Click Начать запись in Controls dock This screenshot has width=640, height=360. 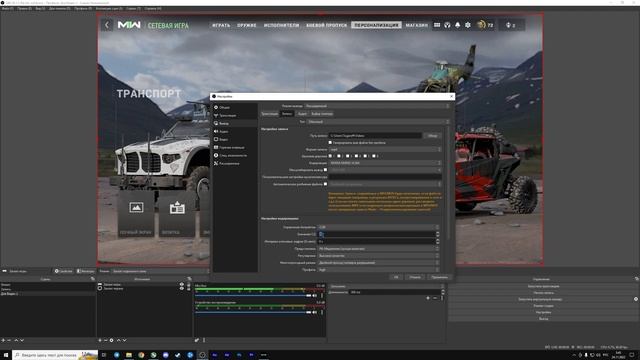tap(543, 293)
